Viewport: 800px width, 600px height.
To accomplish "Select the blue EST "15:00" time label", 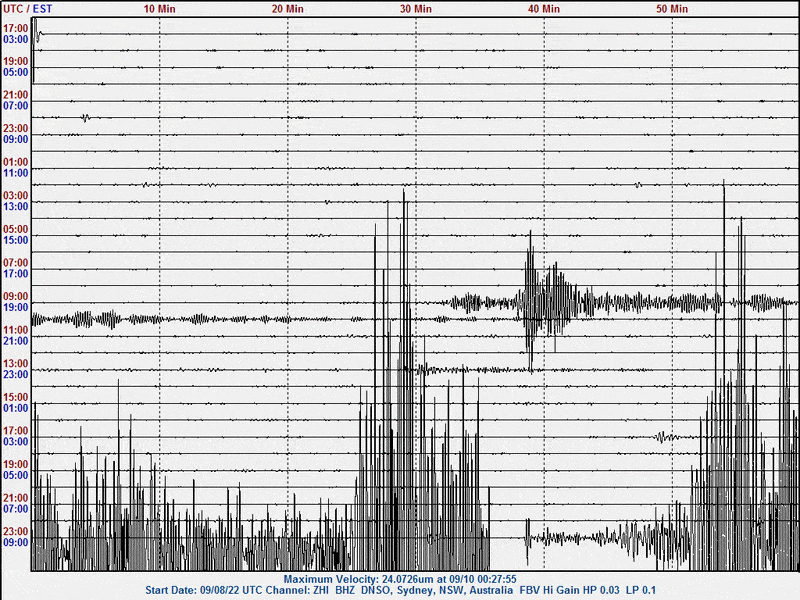I will click(15, 240).
